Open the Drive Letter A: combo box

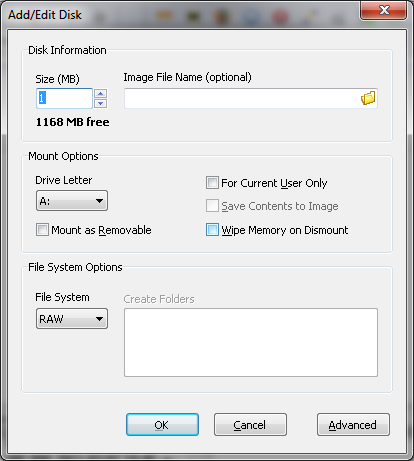click(x=72, y=201)
